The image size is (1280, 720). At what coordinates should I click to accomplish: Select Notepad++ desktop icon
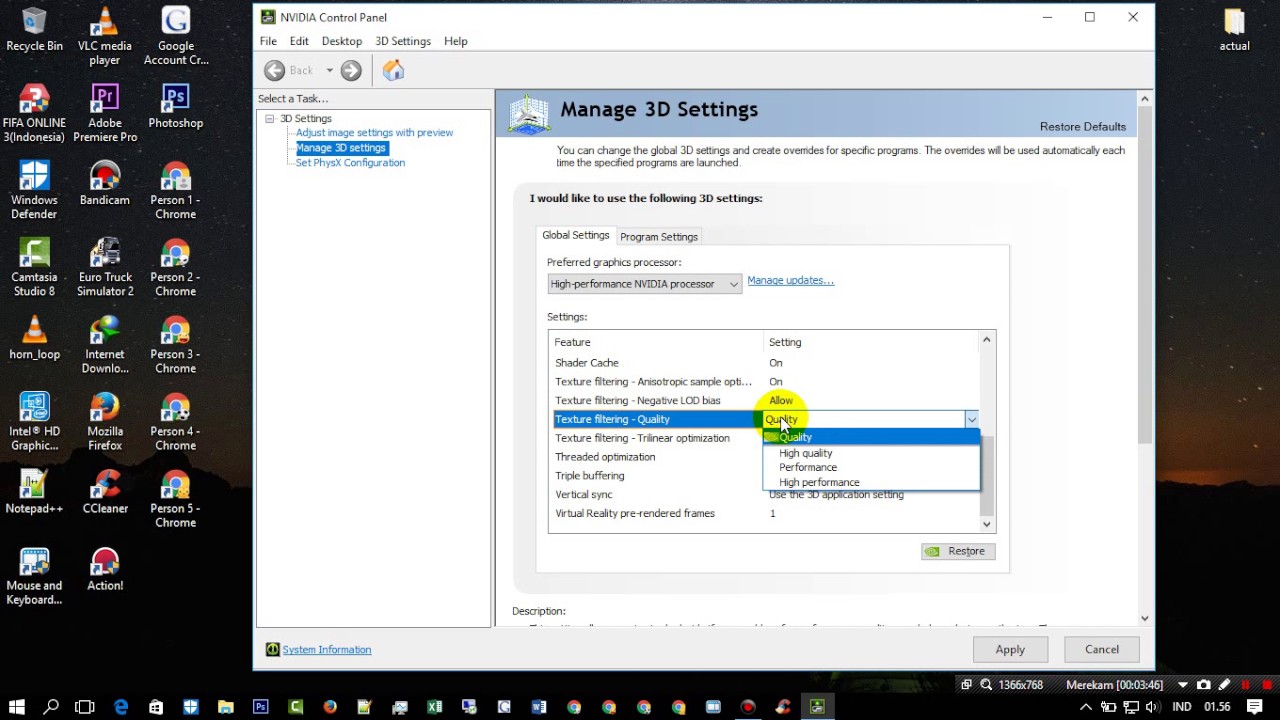tap(34, 492)
